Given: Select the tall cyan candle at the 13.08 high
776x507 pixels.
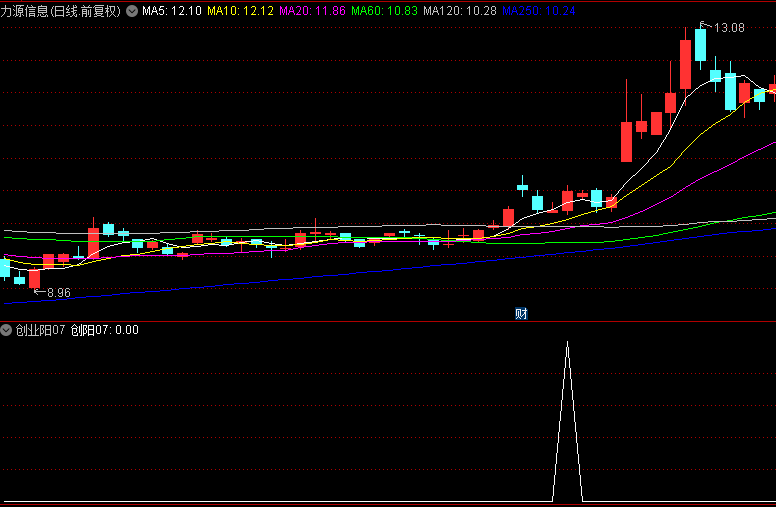Looking at the screenshot, I should click(x=700, y=44).
